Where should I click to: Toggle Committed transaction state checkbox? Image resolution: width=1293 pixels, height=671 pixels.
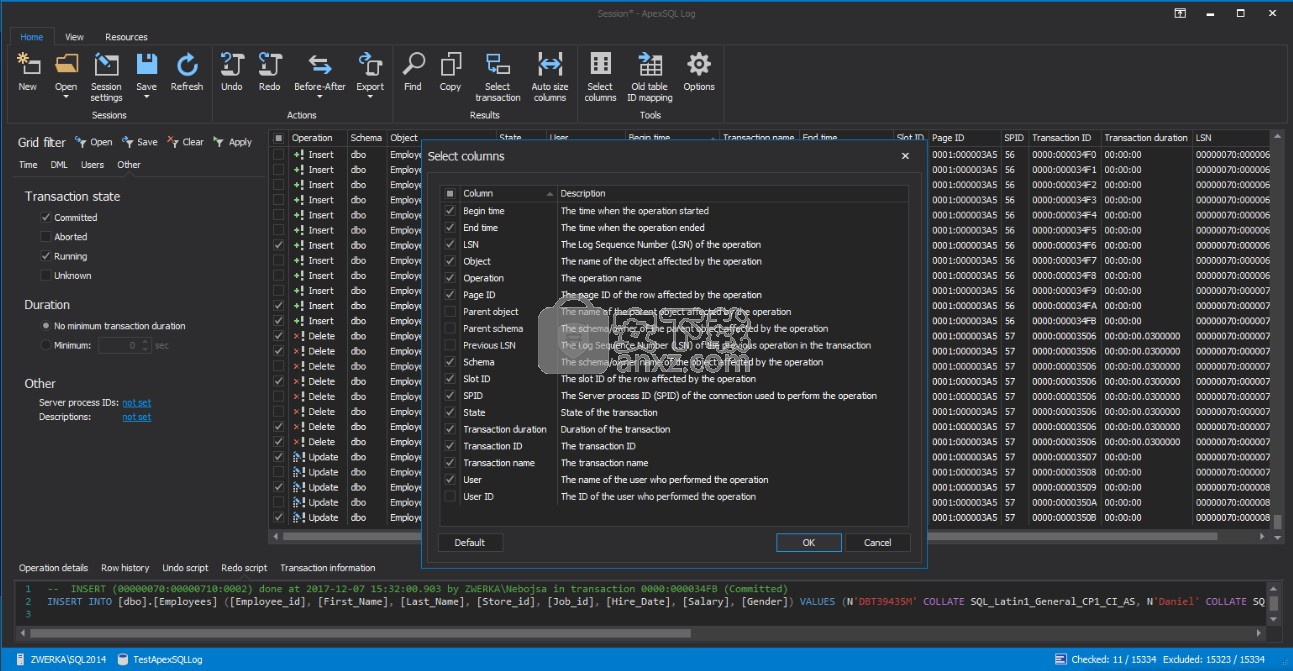(x=45, y=217)
